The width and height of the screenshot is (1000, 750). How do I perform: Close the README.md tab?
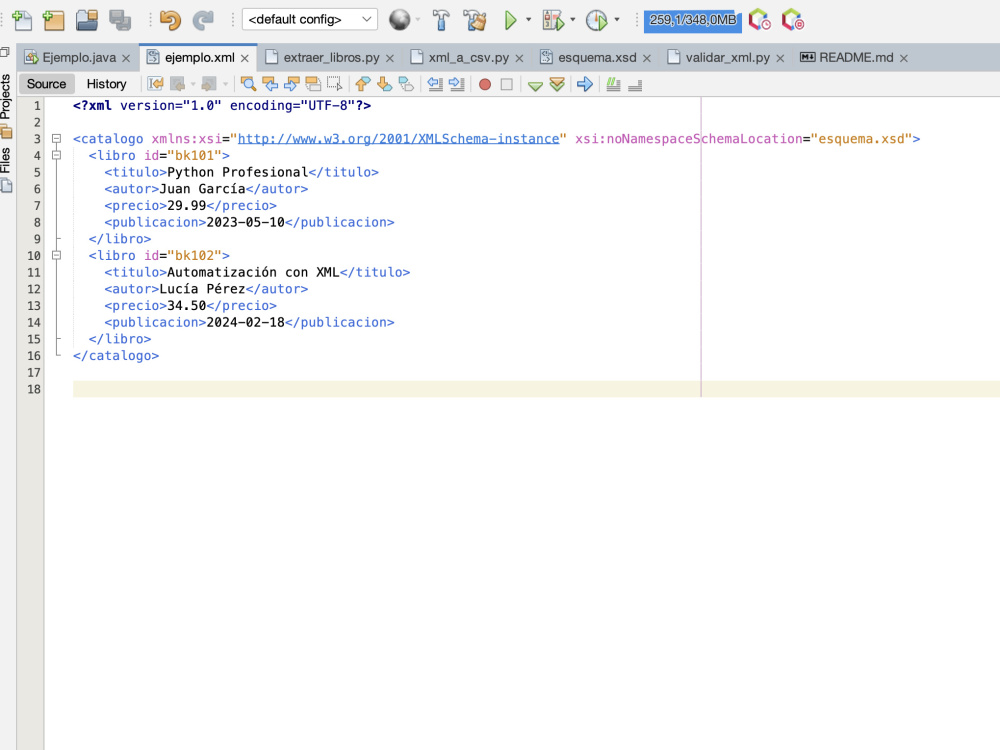click(904, 58)
